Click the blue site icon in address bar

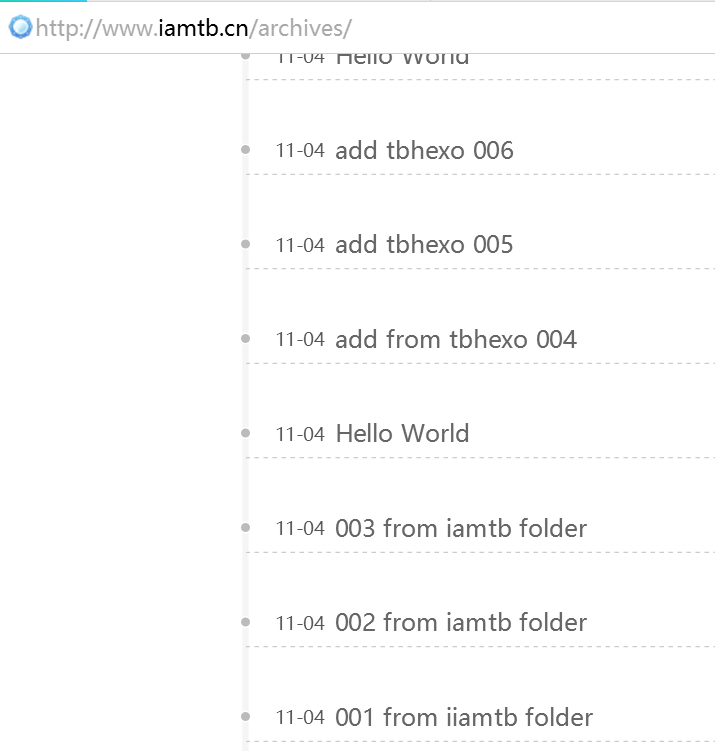tap(21, 27)
